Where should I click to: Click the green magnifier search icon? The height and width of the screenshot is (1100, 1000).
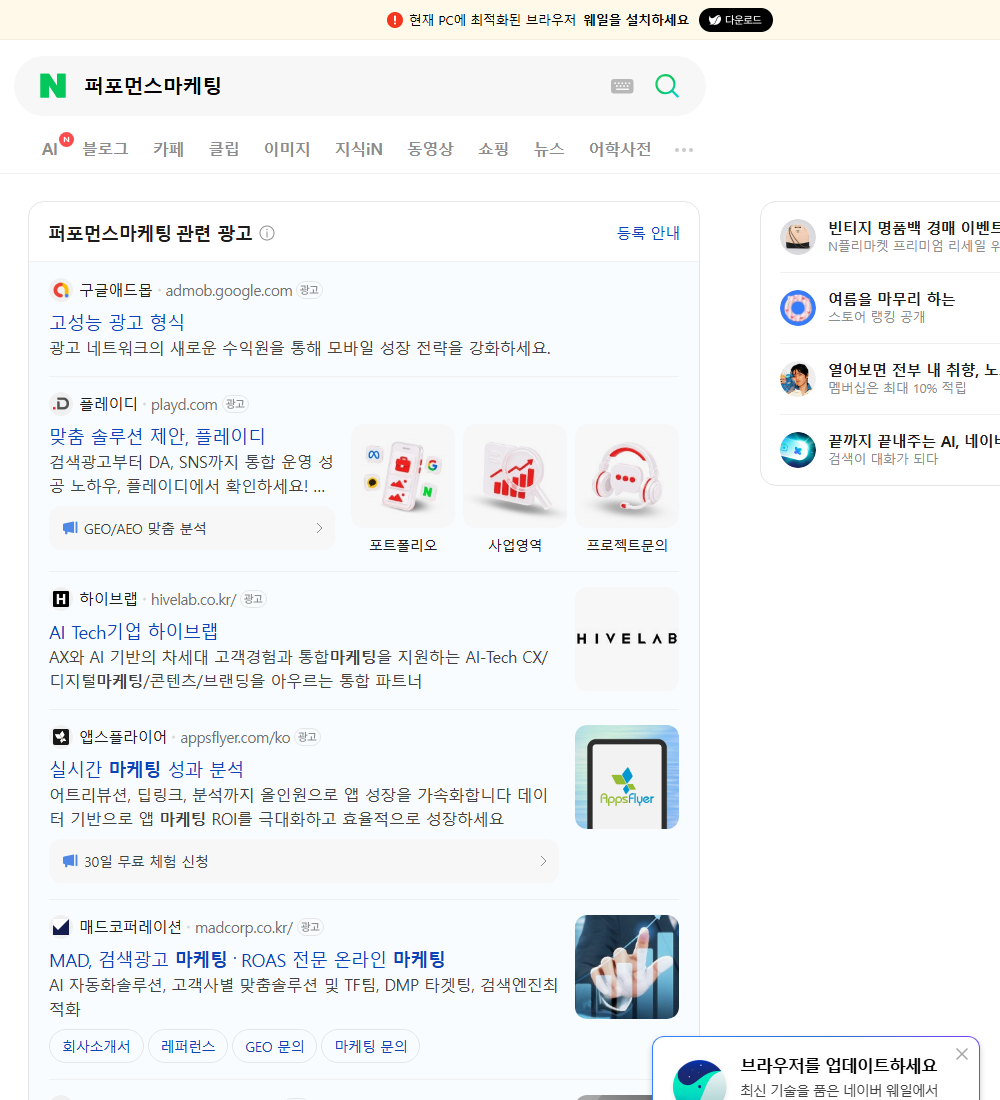click(x=667, y=86)
